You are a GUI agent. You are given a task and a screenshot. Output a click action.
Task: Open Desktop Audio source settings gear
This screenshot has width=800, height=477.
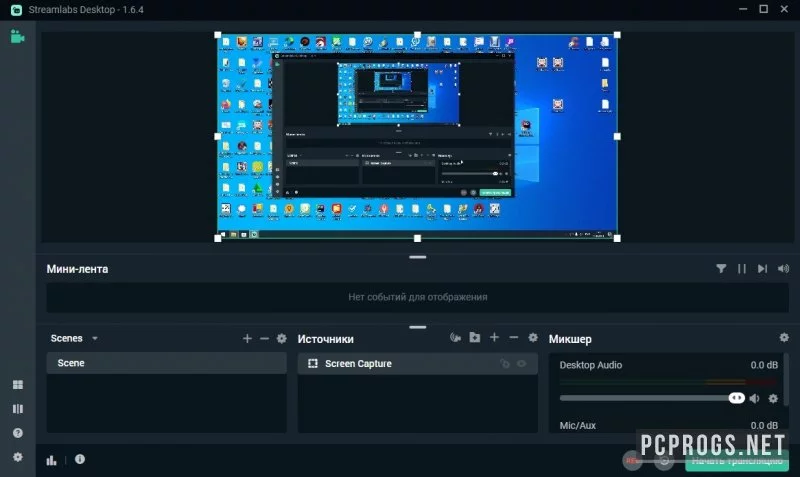pos(773,398)
